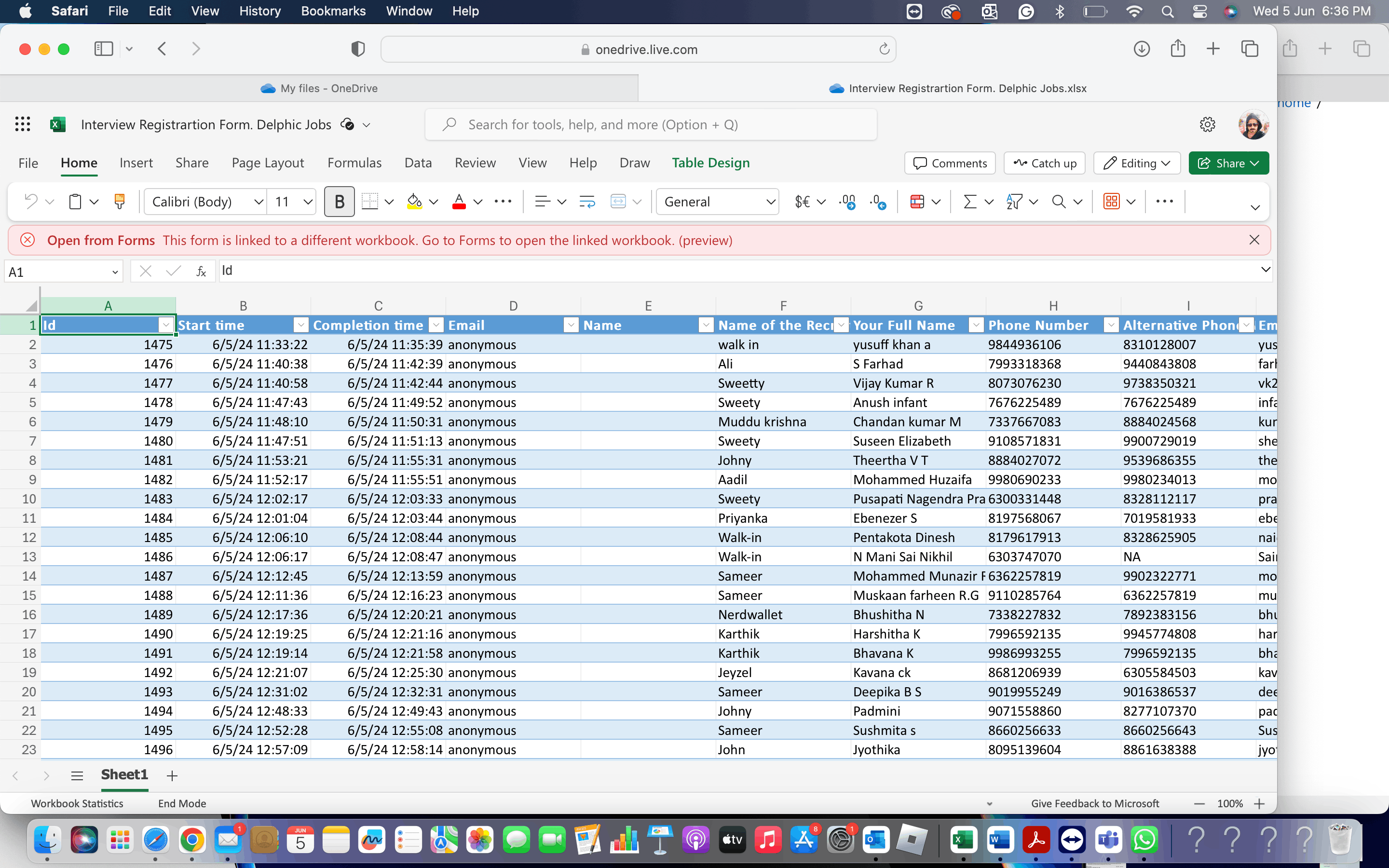Click the Borders icon in ribbon
Screen dimensions: 1389x868
[370, 202]
